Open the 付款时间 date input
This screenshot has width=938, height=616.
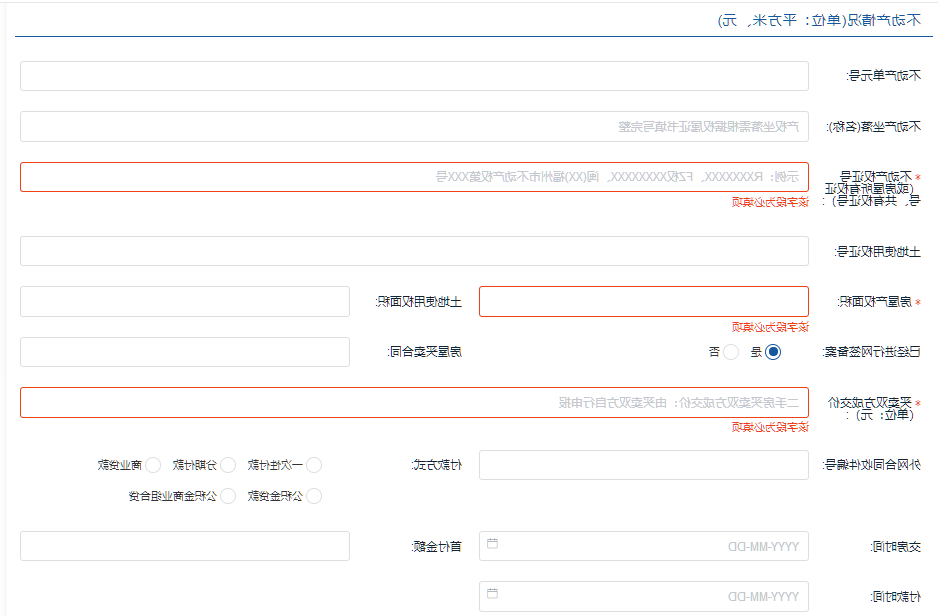[x=644, y=596]
